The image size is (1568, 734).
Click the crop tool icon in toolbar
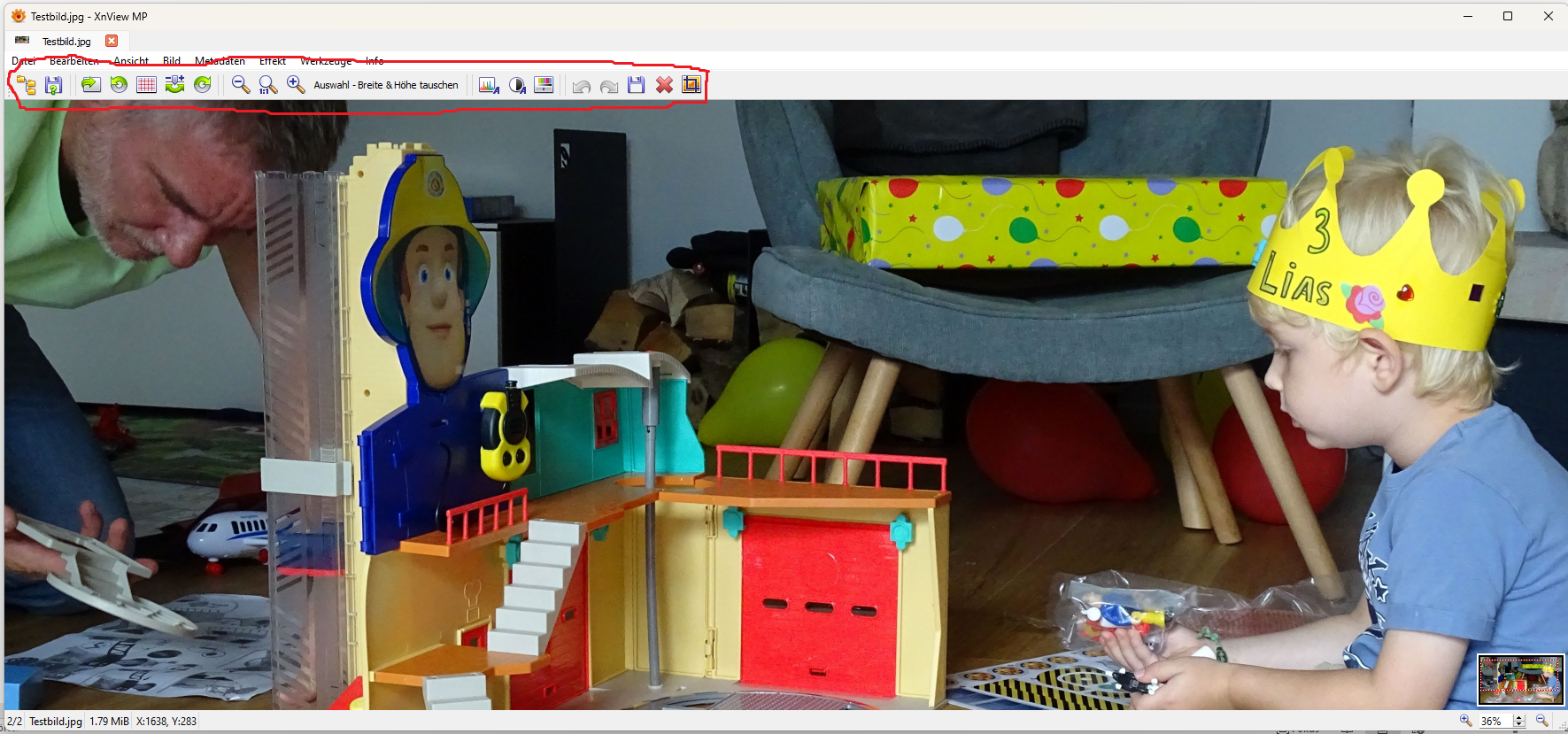691,85
